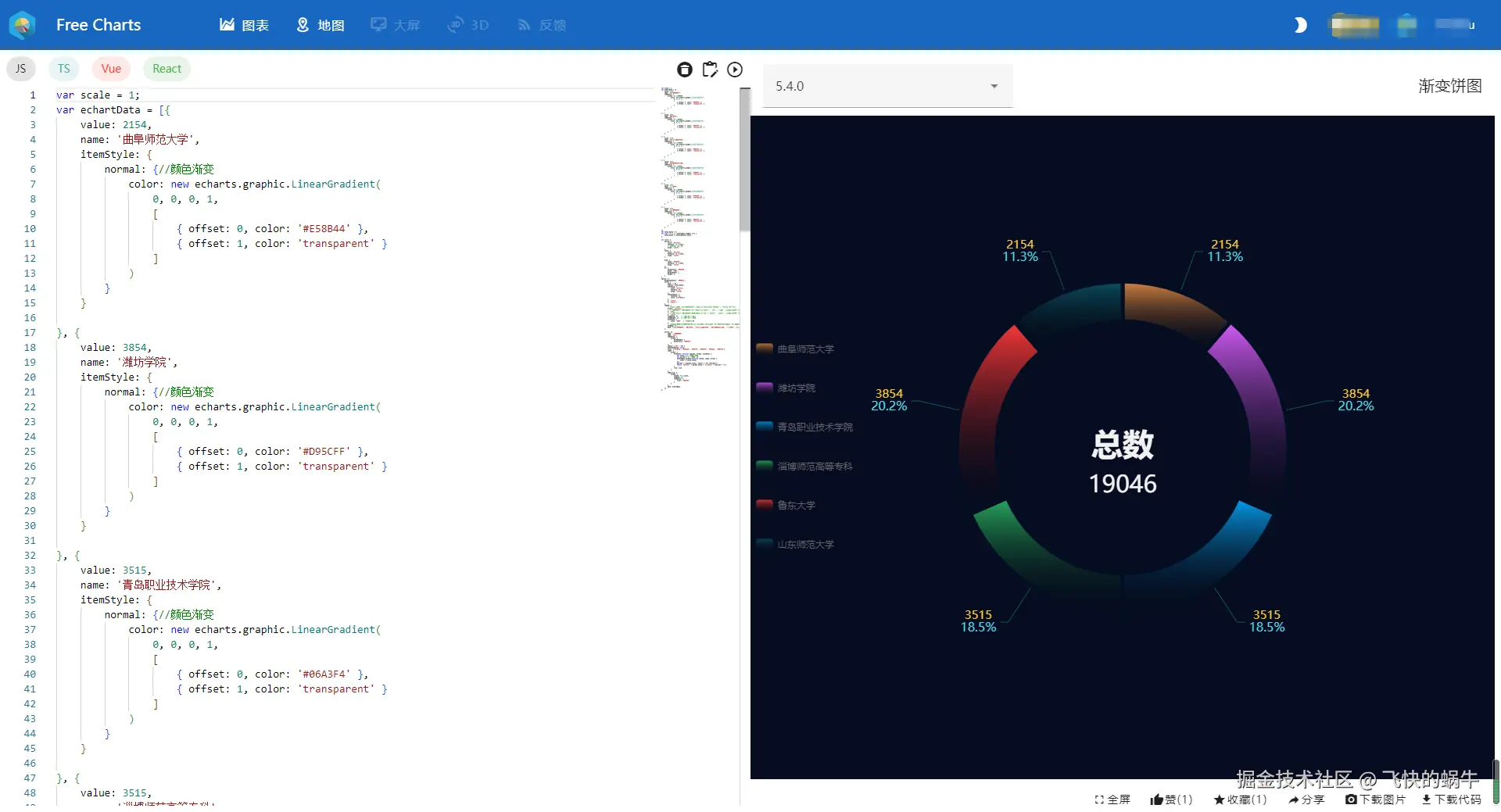This screenshot has width=1501, height=812.
Task: Open the ECharts version 5.4.0 dropdown
Action: click(886, 86)
